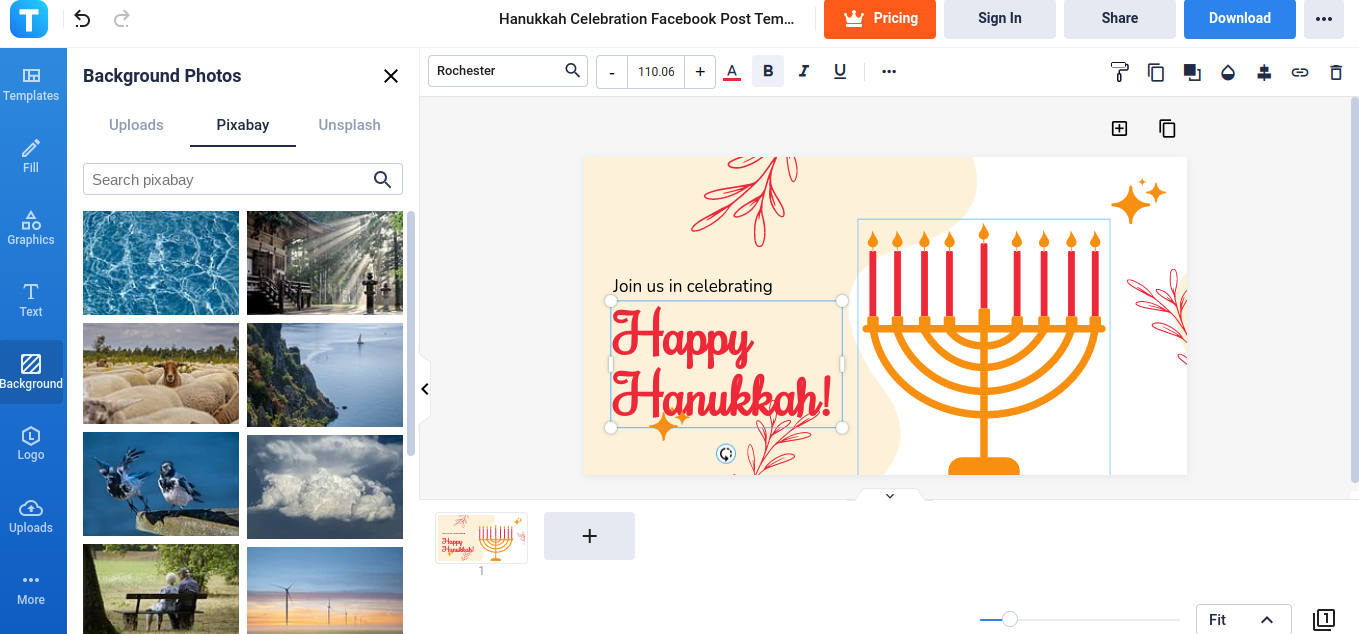1359x634 pixels.
Task: Delete the selected element
Action: (x=1336, y=71)
